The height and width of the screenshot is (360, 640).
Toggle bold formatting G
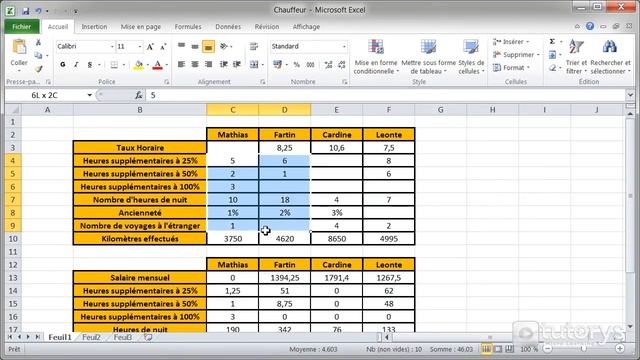[62, 64]
